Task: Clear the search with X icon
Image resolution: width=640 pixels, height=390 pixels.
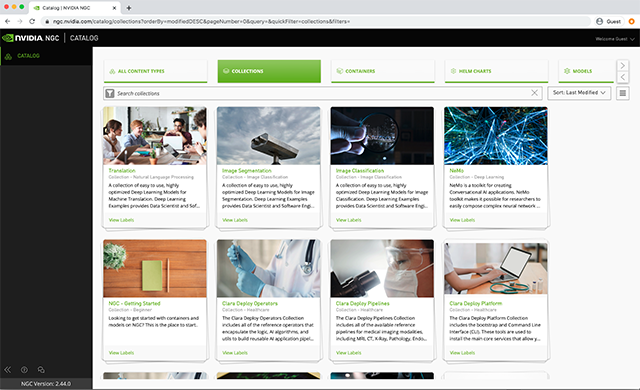Action: pyautogui.click(x=534, y=93)
